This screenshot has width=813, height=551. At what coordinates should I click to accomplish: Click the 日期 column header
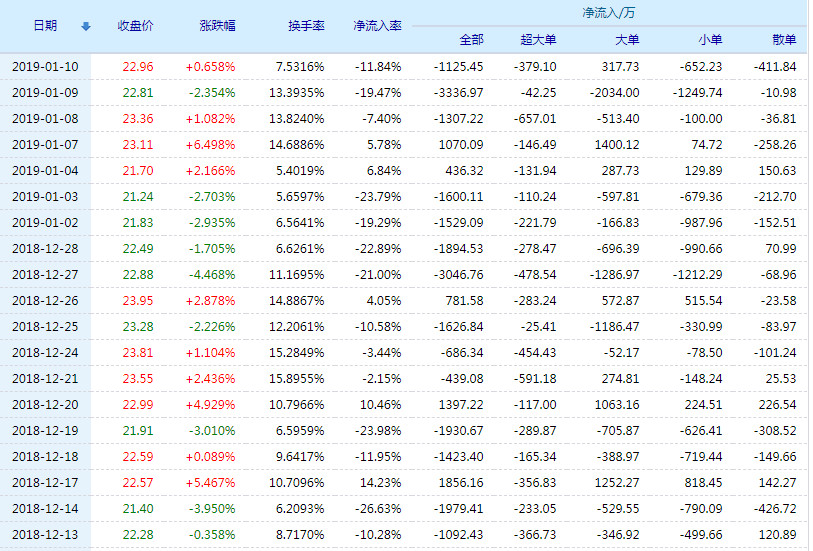point(45,26)
